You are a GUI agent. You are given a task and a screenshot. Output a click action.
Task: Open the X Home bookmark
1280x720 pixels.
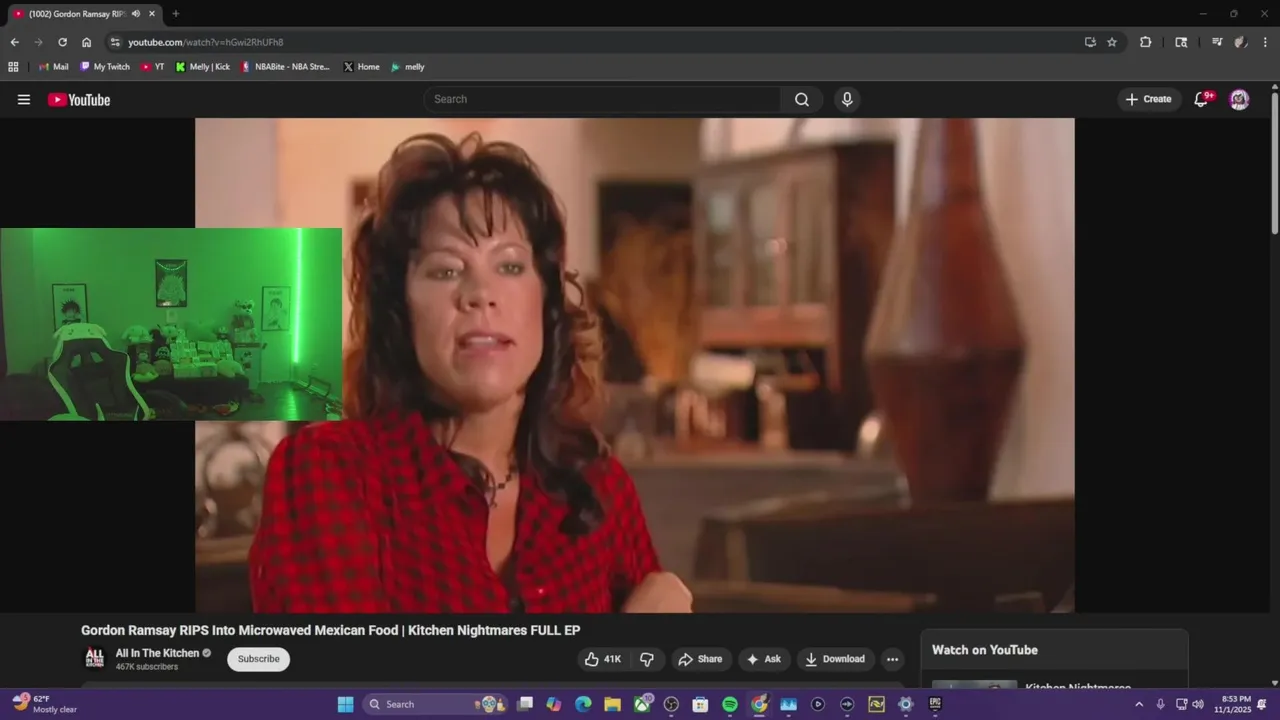pyautogui.click(x=361, y=67)
